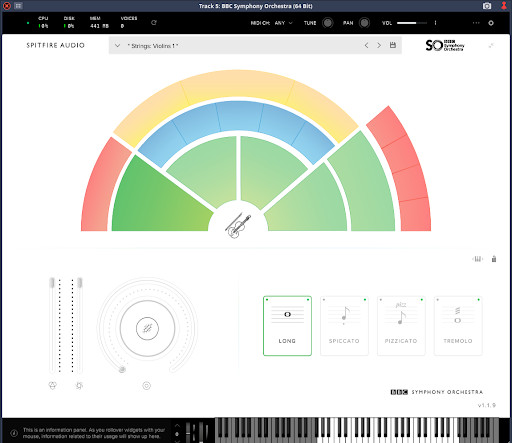Click the violin icon at chart center
This screenshot has height=443, width=512.
(x=238, y=225)
